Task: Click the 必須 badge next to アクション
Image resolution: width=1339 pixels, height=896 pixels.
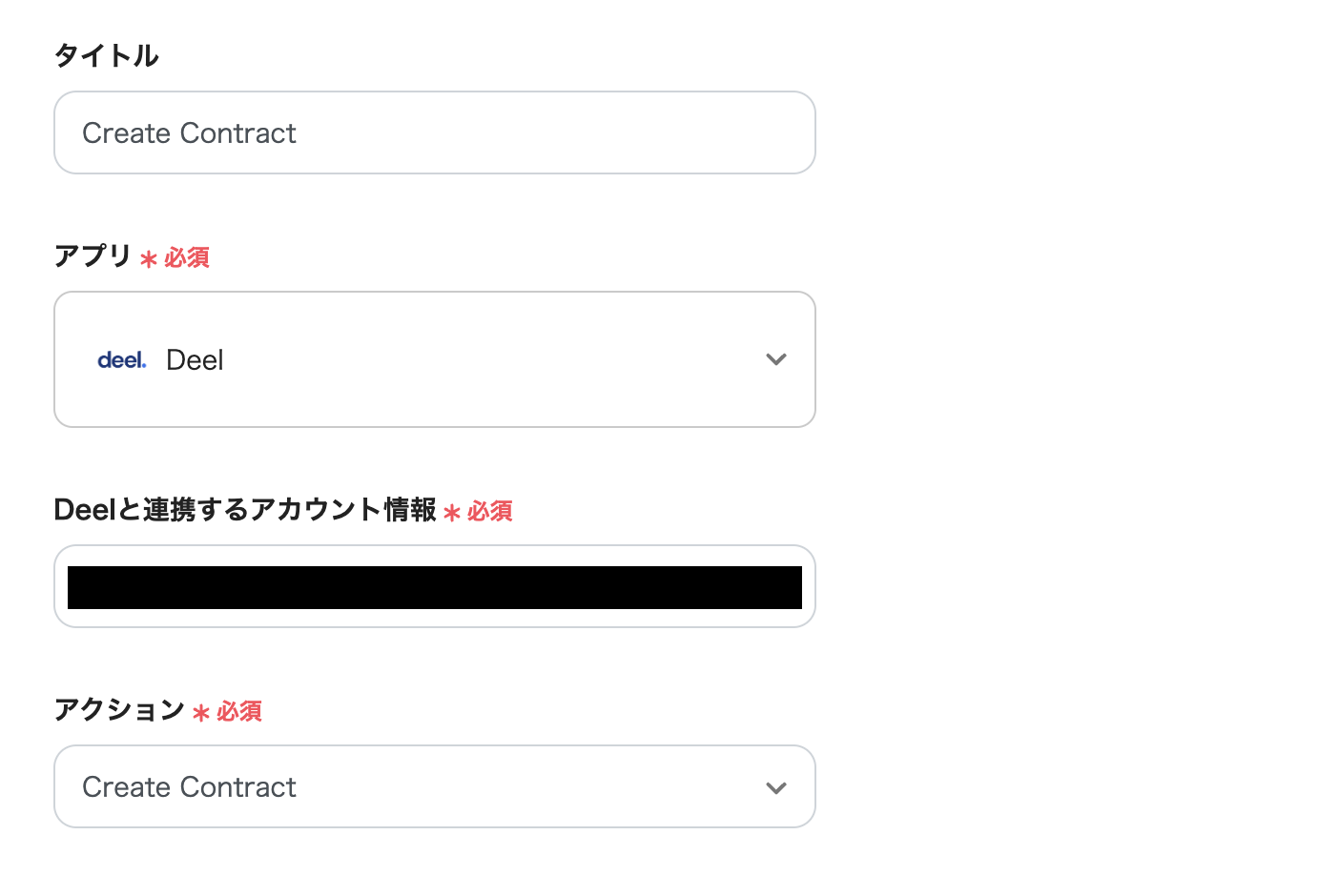Action: click(239, 711)
